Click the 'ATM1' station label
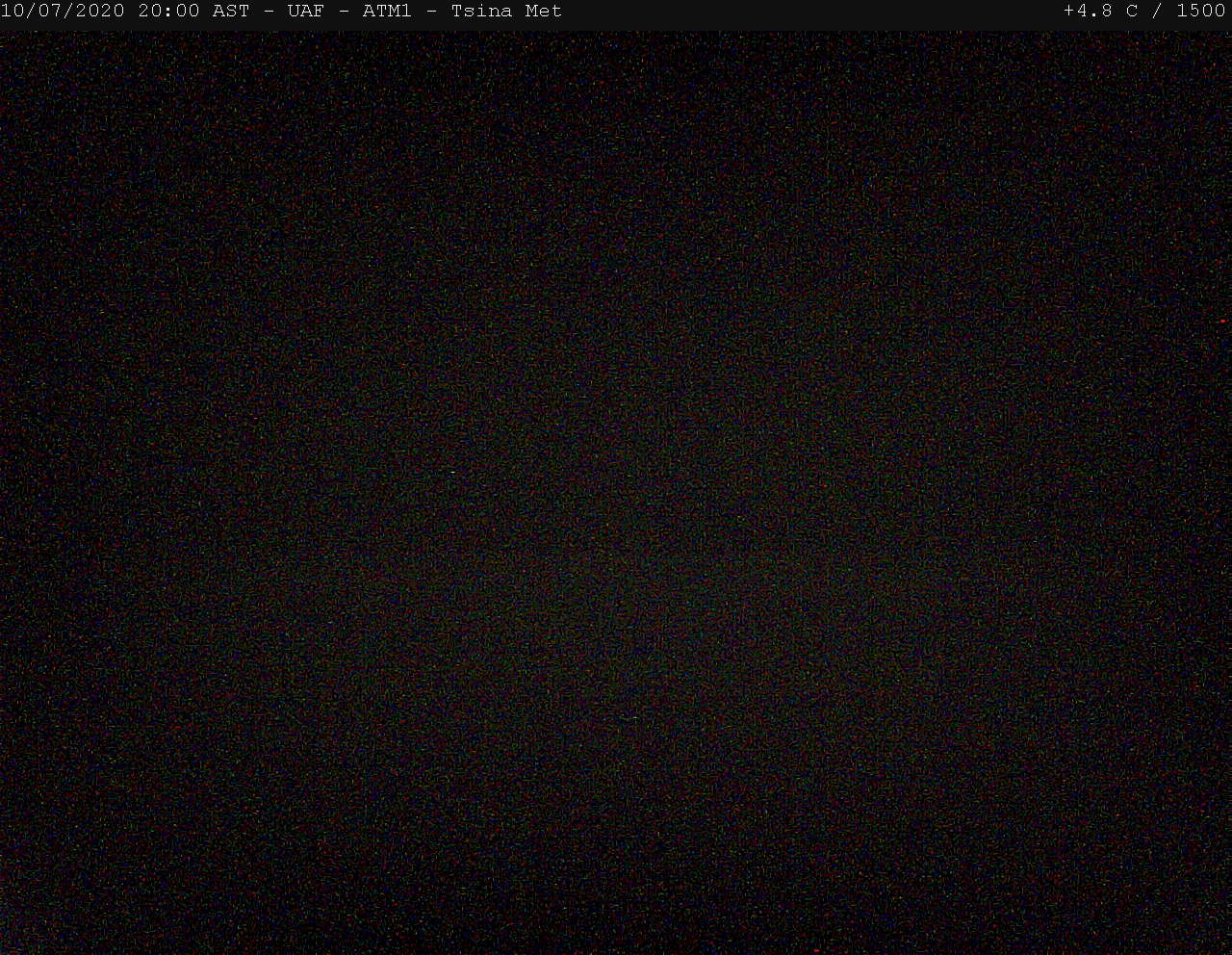 (x=387, y=11)
